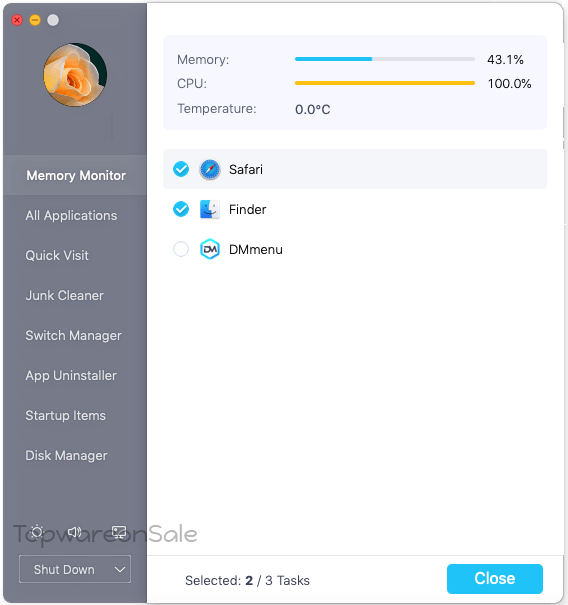
Task: Click the yellow minimize window button
Action: 35,20
